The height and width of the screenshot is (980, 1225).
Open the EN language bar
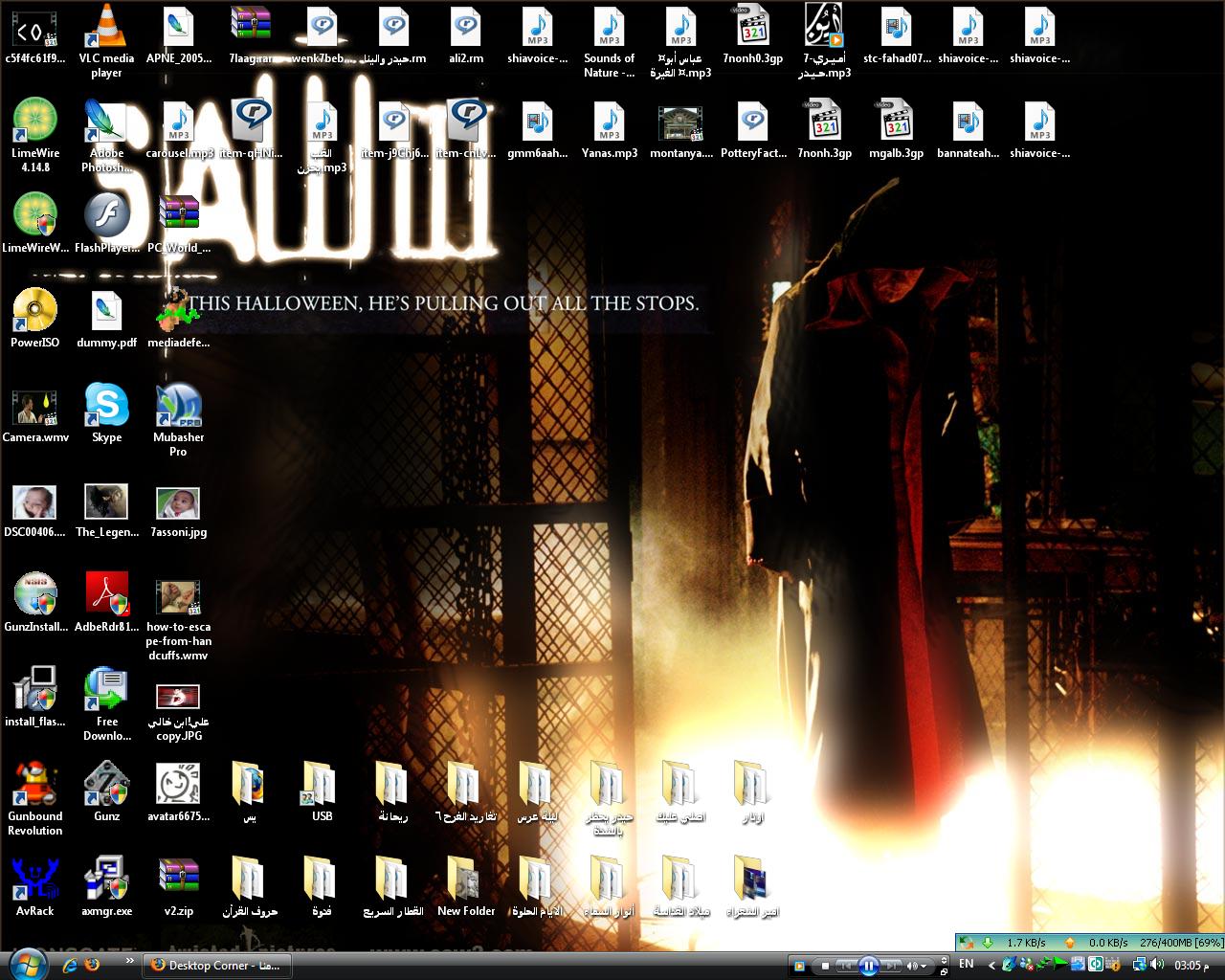[967, 964]
